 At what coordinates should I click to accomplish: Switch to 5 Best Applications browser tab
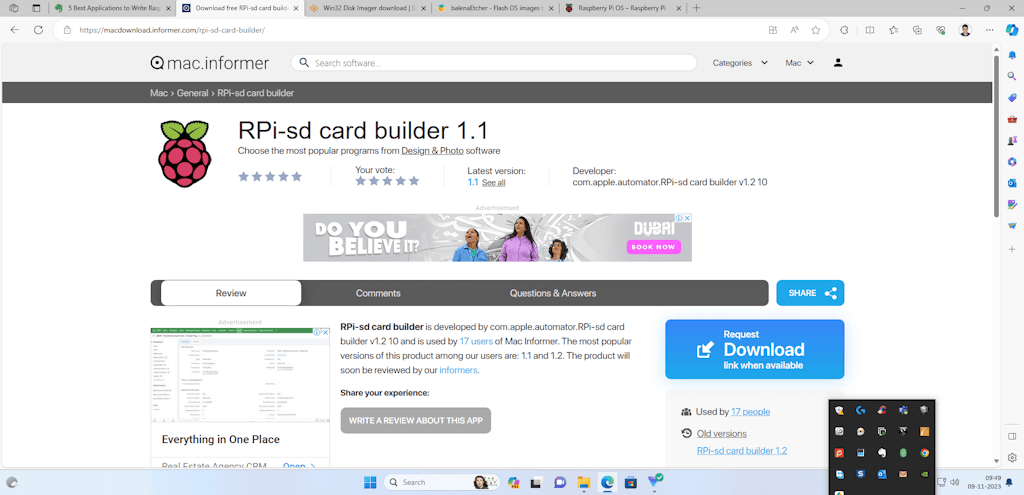tap(112, 8)
